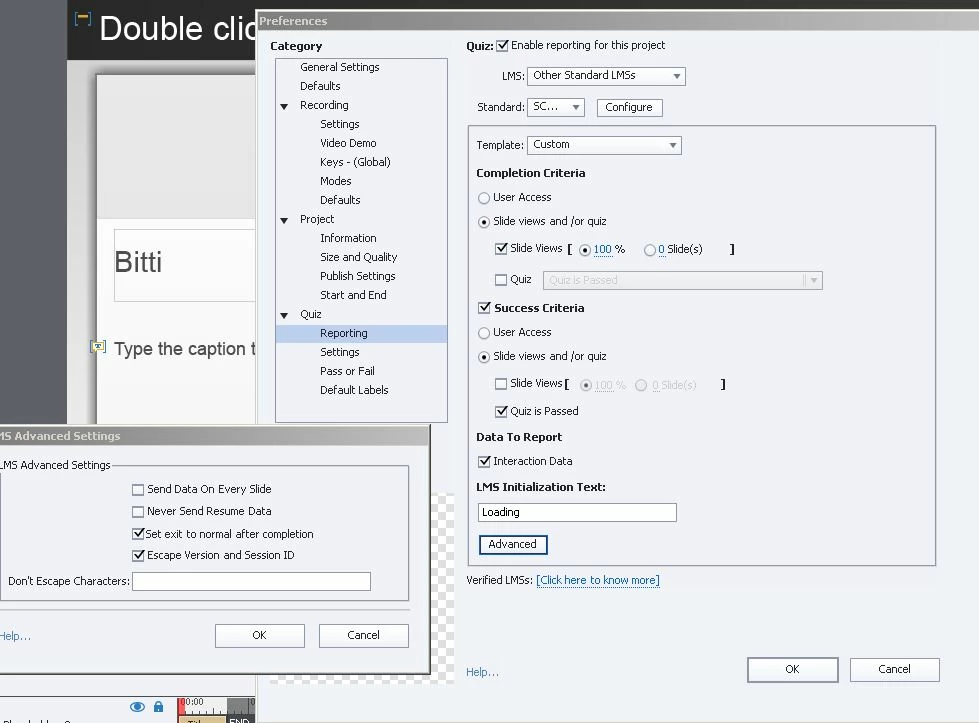Select Reporting category
The height and width of the screenshot is (723, 979).
click(362, 333)
